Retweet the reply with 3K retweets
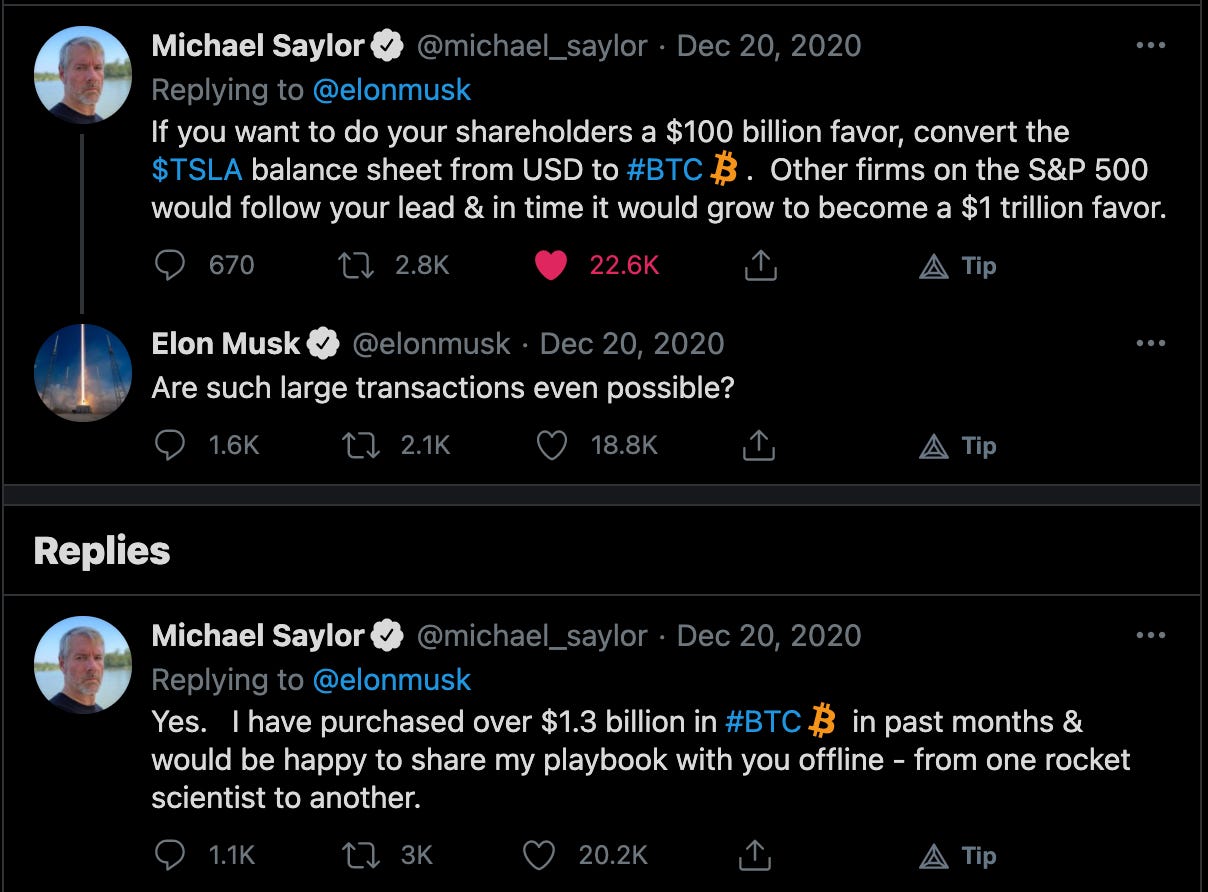1208x892 pixels. click(359, 855)
